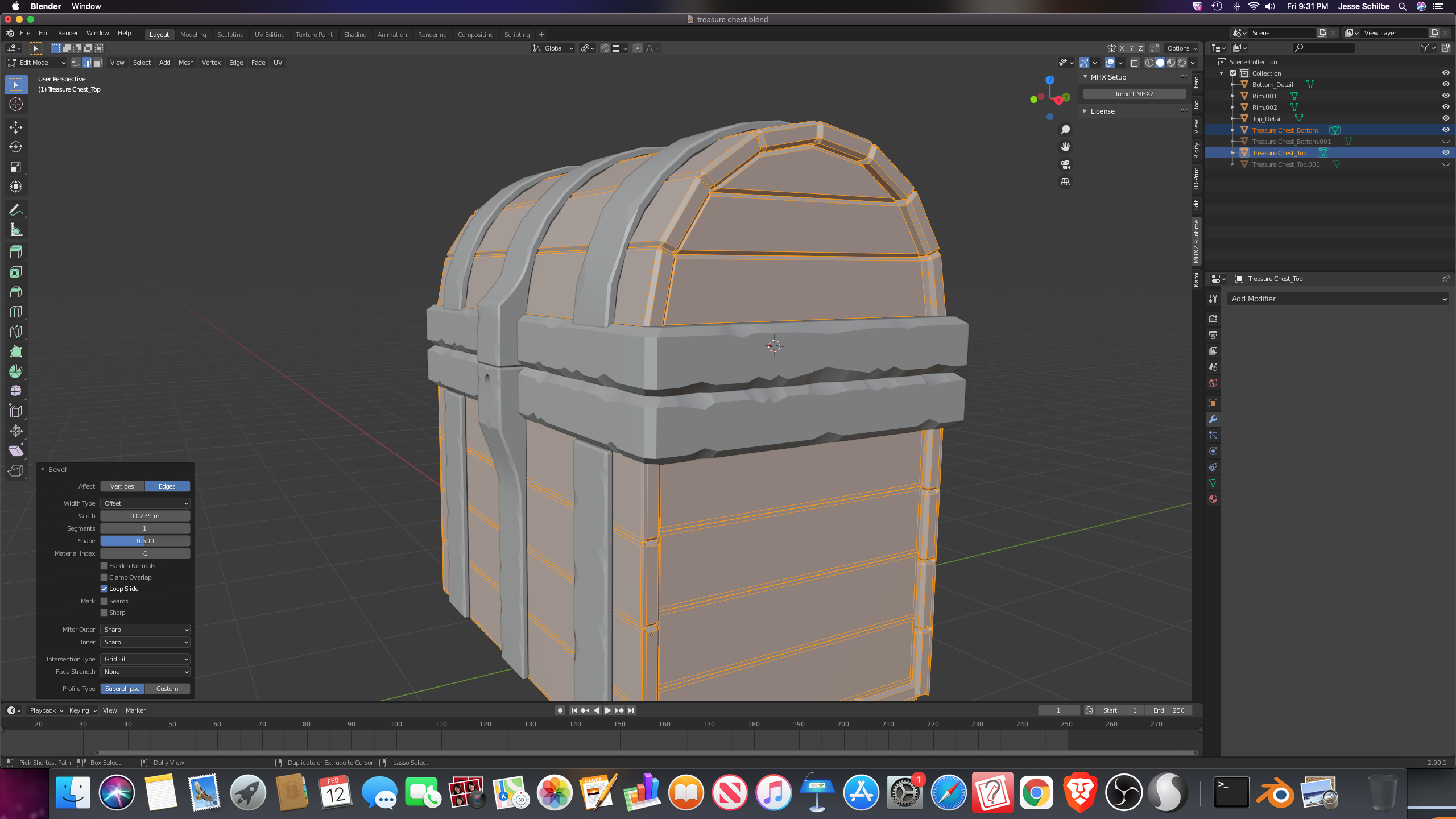Activate the Measure tool

(x=16, y=230)
